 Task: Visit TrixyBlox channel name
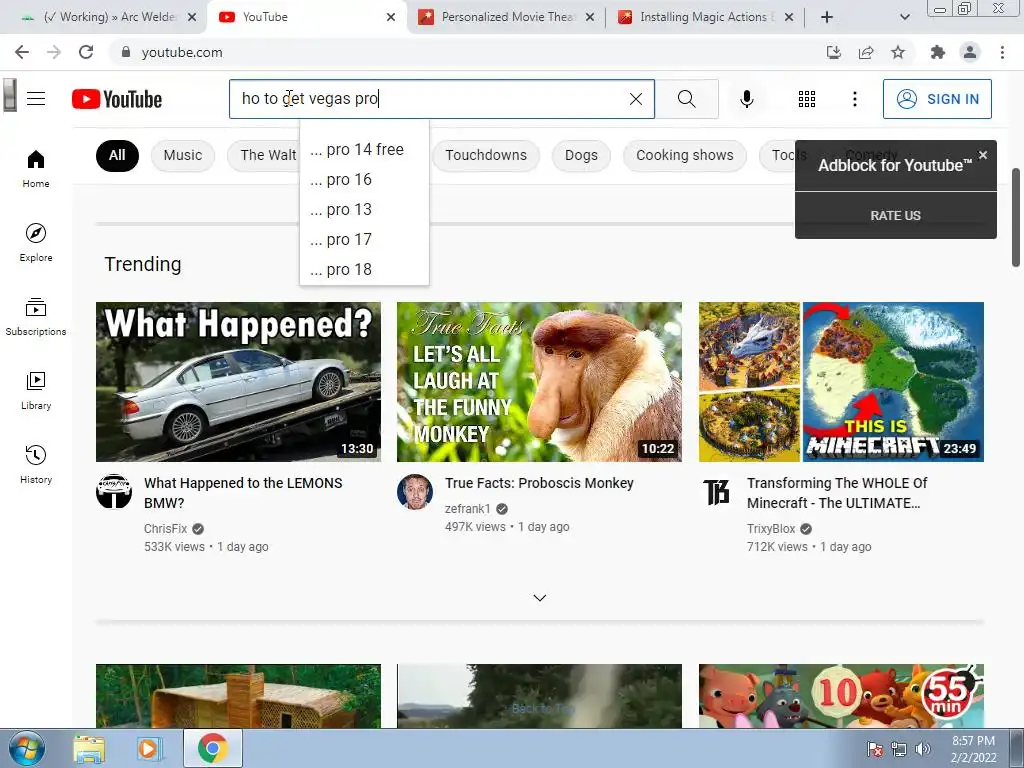[771, 529]
